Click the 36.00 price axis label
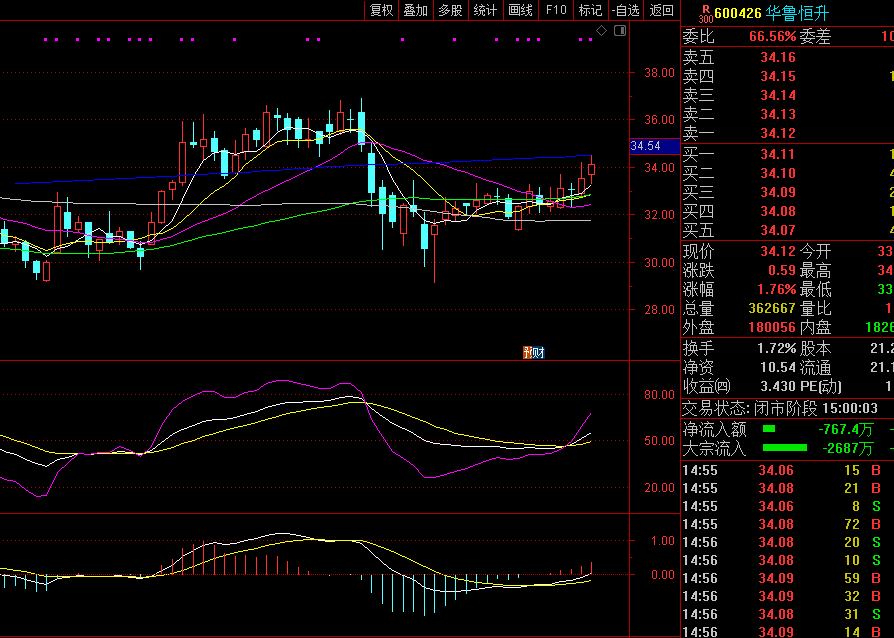The image size is (894, 638). coord(660,120)
